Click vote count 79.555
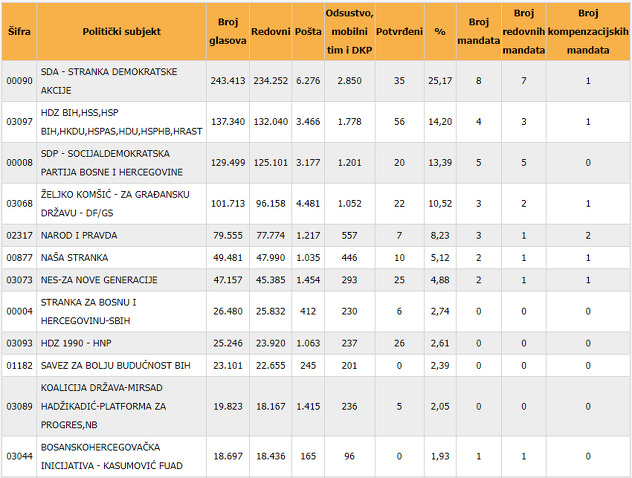Screen dimensions: 632x478 click(228, 235)
